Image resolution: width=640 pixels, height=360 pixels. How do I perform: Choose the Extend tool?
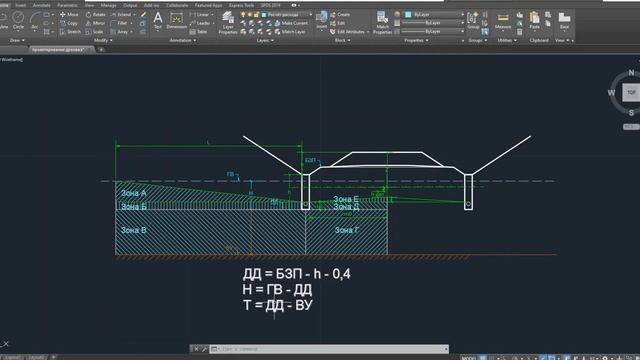[x=121, y=14]
